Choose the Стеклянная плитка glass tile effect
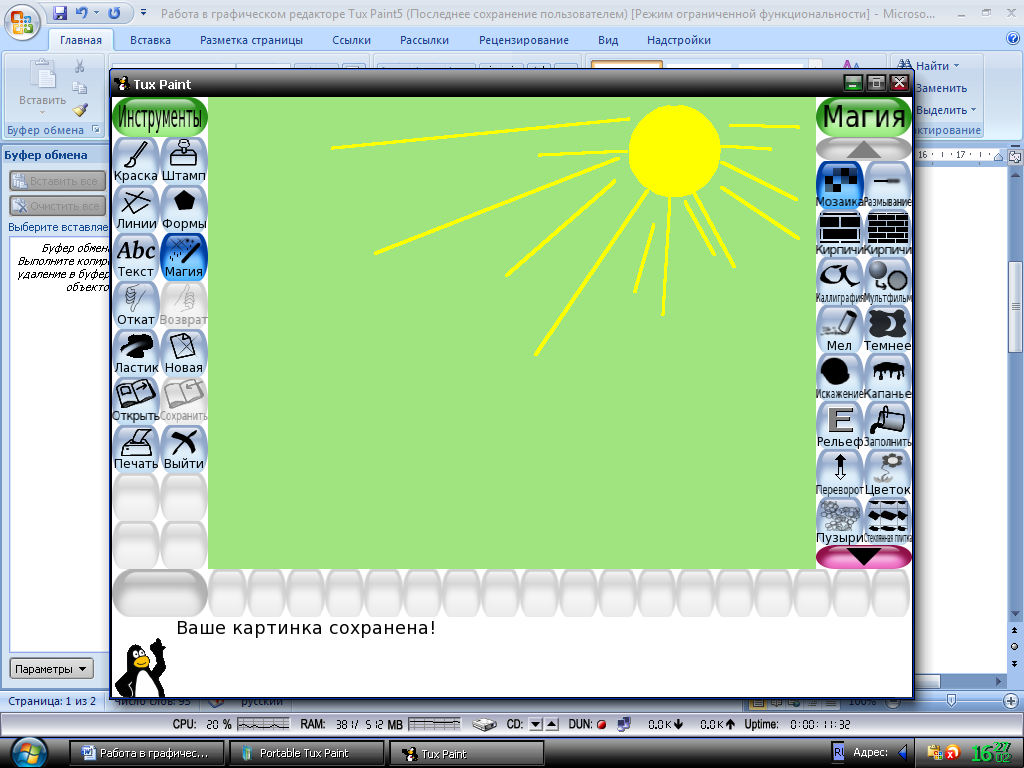The height and width of the screenshot is (768, 1024). [888, 522]
